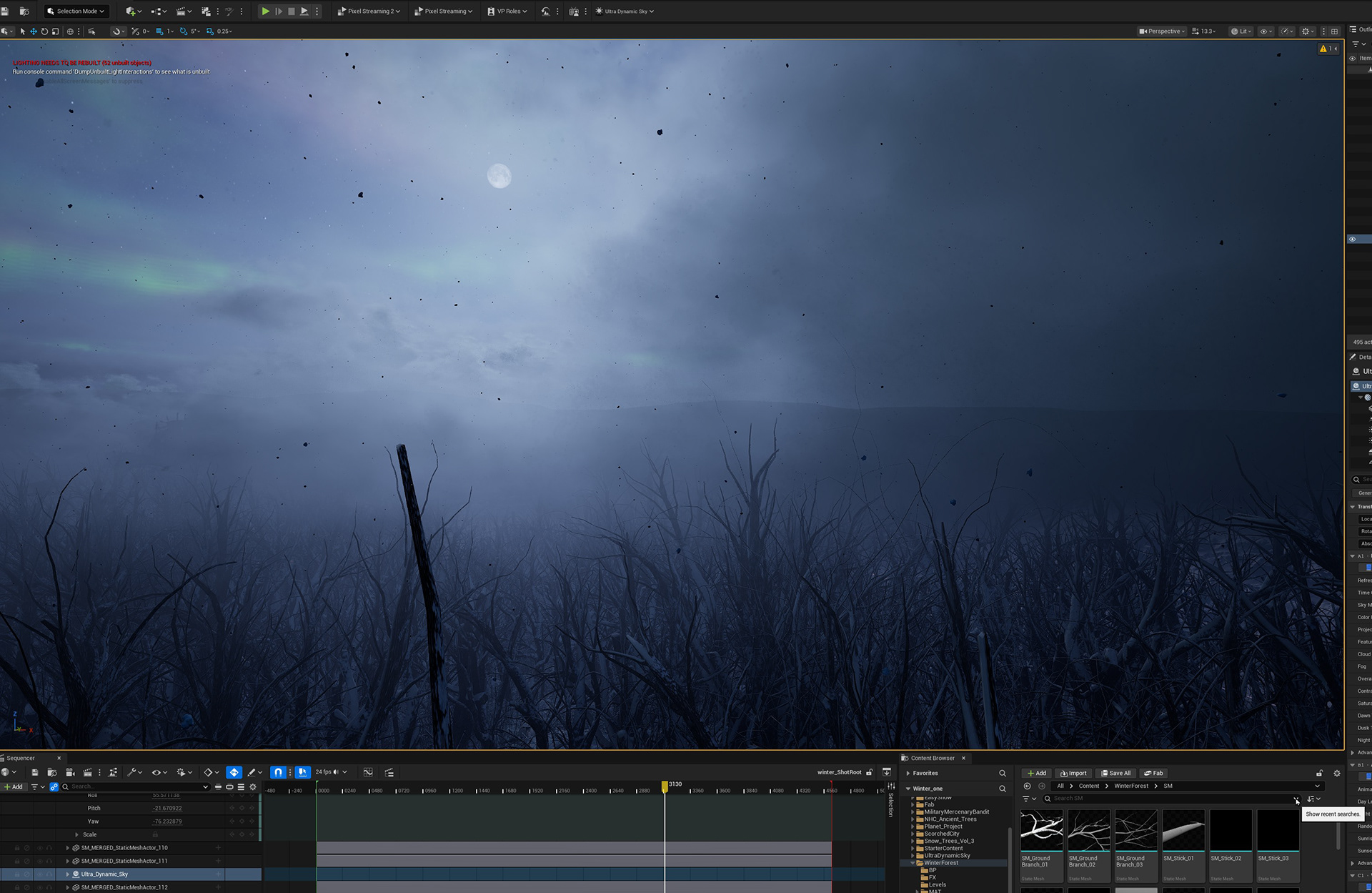Toggle the Sequencer link selection button beside Add
Viewport: 1372px width, 893px height.
pyautogui.click(x=54, y=786)
